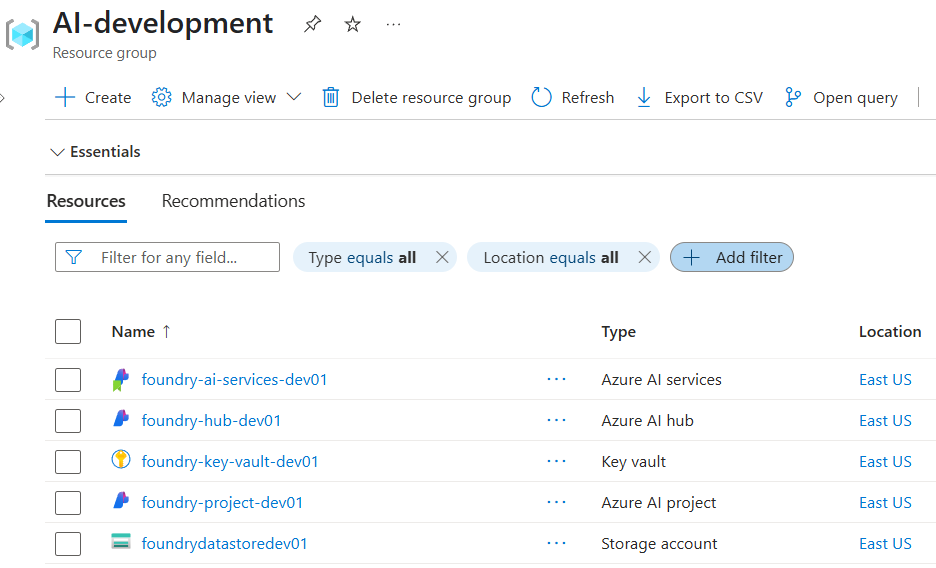
Task: Open the ellipsis menu for foundry-key-vault-dev01
Action: point(556,462)
